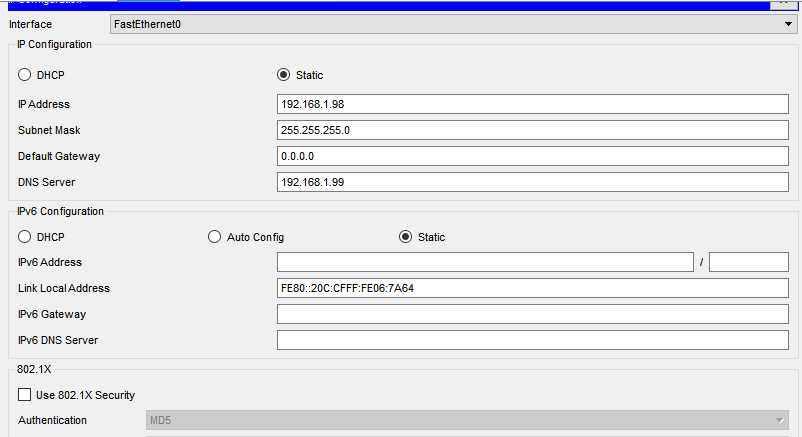The height and width of the screenshot is (437, 802).
Task: Click the Default Gateway label
Action: tap(59, 156)
